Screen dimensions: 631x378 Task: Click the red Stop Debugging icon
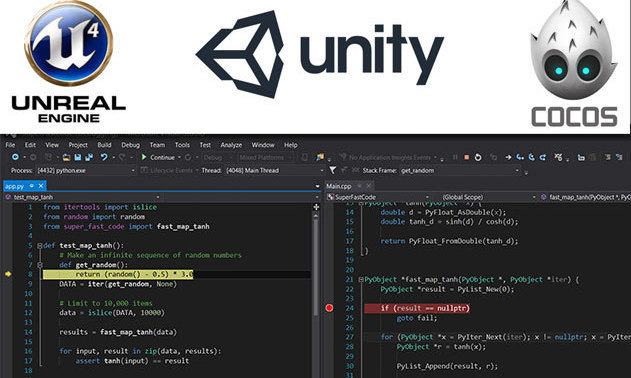coord(466,157)
